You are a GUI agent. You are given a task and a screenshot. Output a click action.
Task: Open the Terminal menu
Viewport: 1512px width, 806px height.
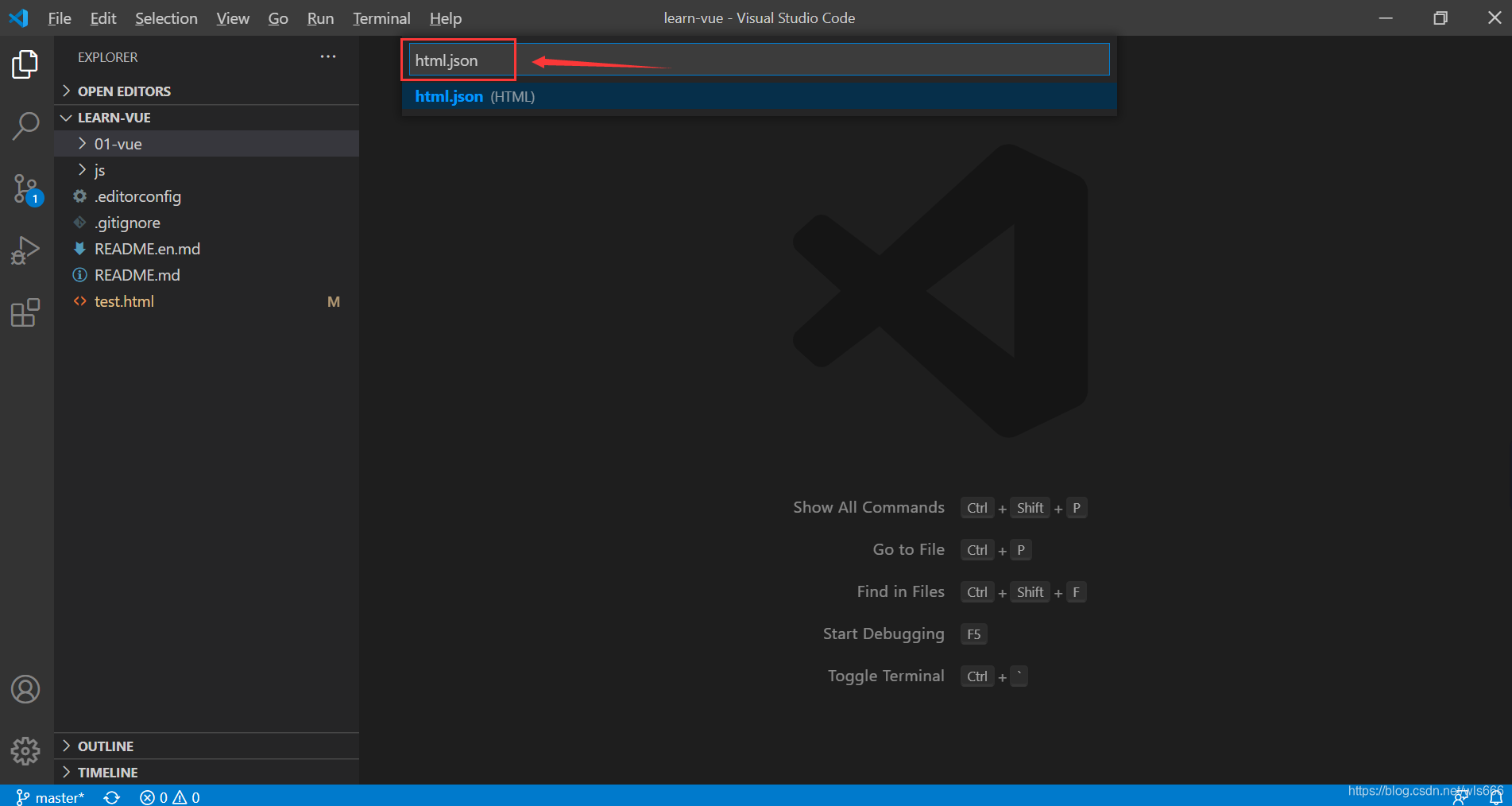pos(381,17)
